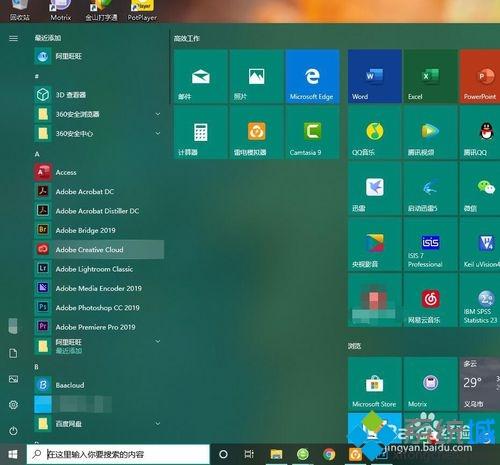Jump to apps via the # header
Screen dimensions: 500x465
tap(37, 76)
